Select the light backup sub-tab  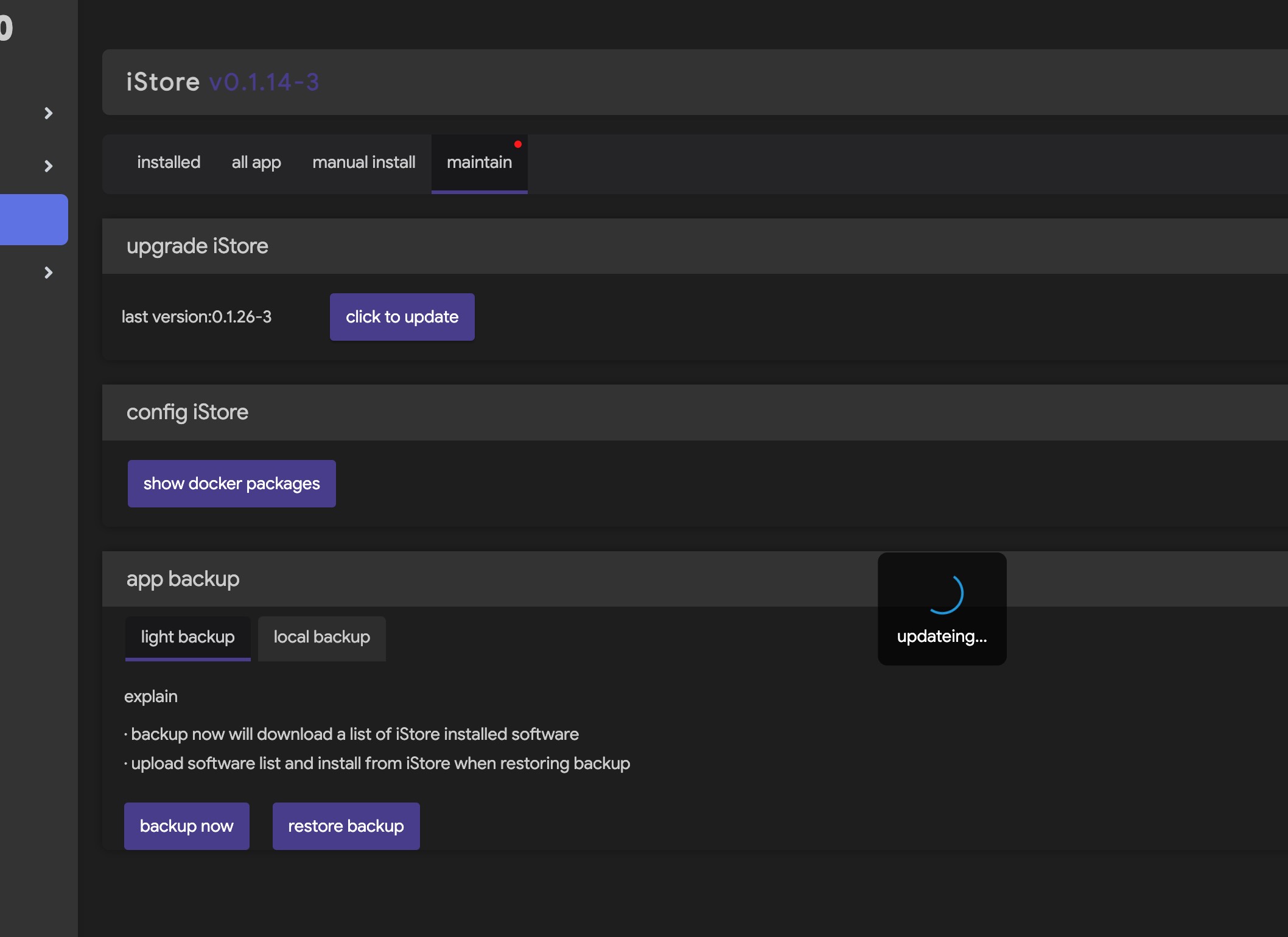click(x=187, y=637)
